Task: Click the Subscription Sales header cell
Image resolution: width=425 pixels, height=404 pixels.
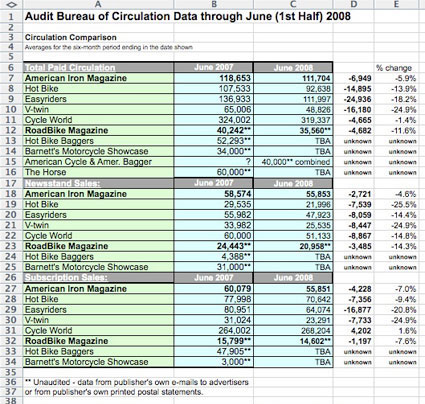Action: tap(98, 278)
